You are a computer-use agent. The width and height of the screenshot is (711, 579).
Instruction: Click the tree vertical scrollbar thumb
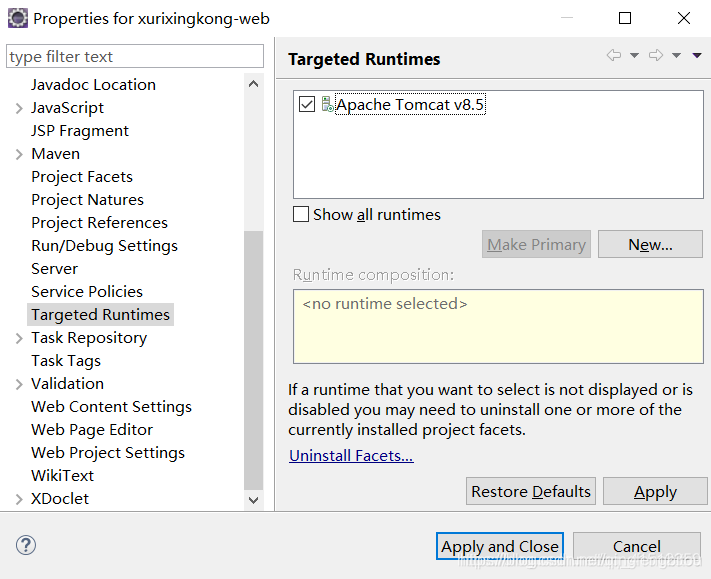[253, 360]
